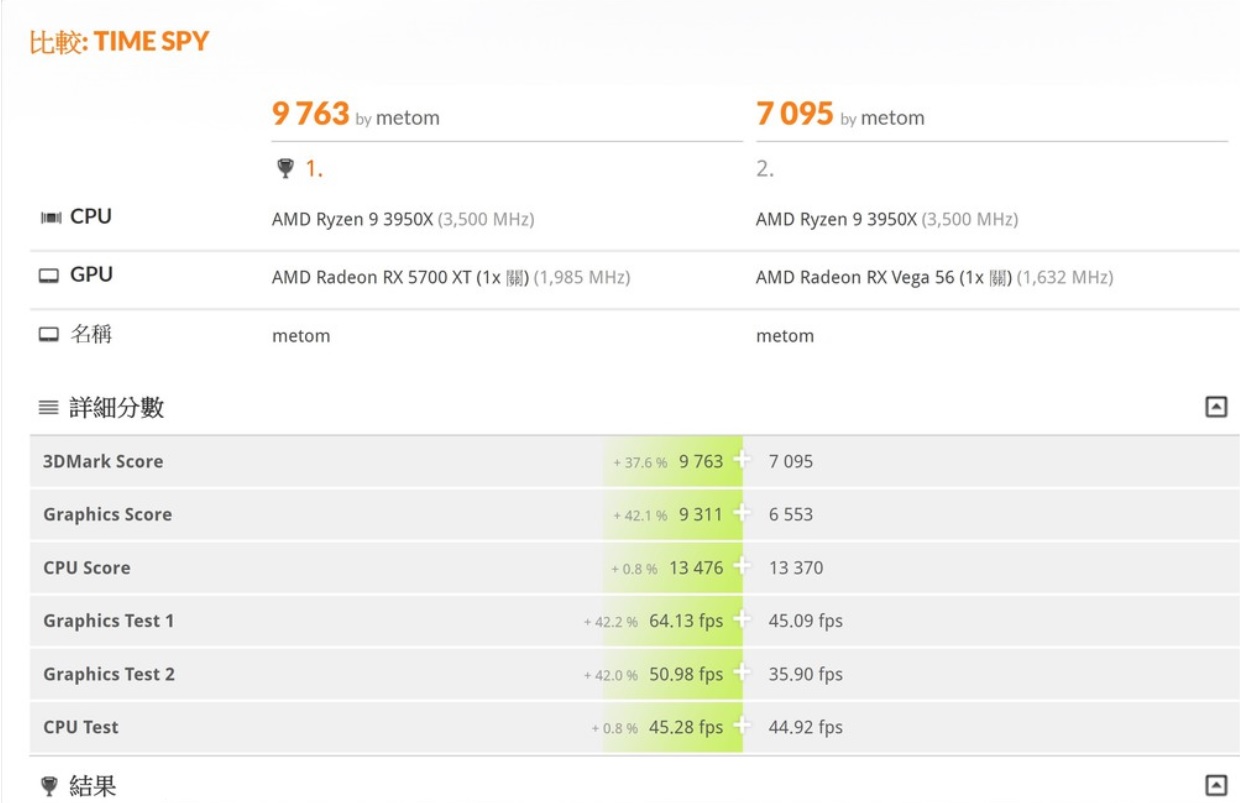
Task: Click plus icon in Graphics Score row
Action: click(741, 513)
